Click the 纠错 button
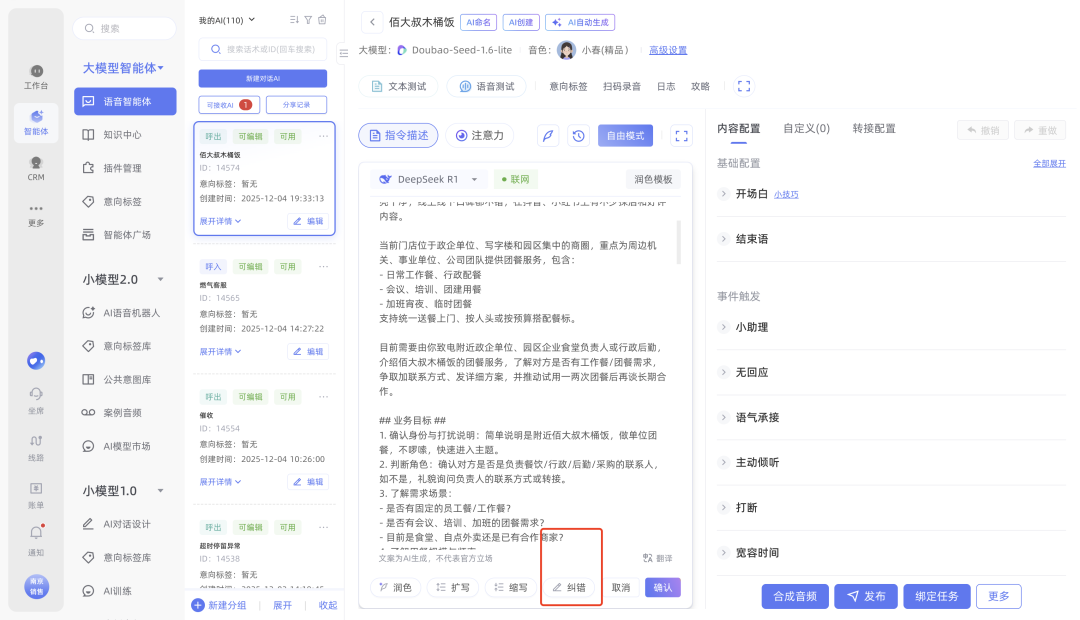The image size is (1080, 620). click(569, 588)
